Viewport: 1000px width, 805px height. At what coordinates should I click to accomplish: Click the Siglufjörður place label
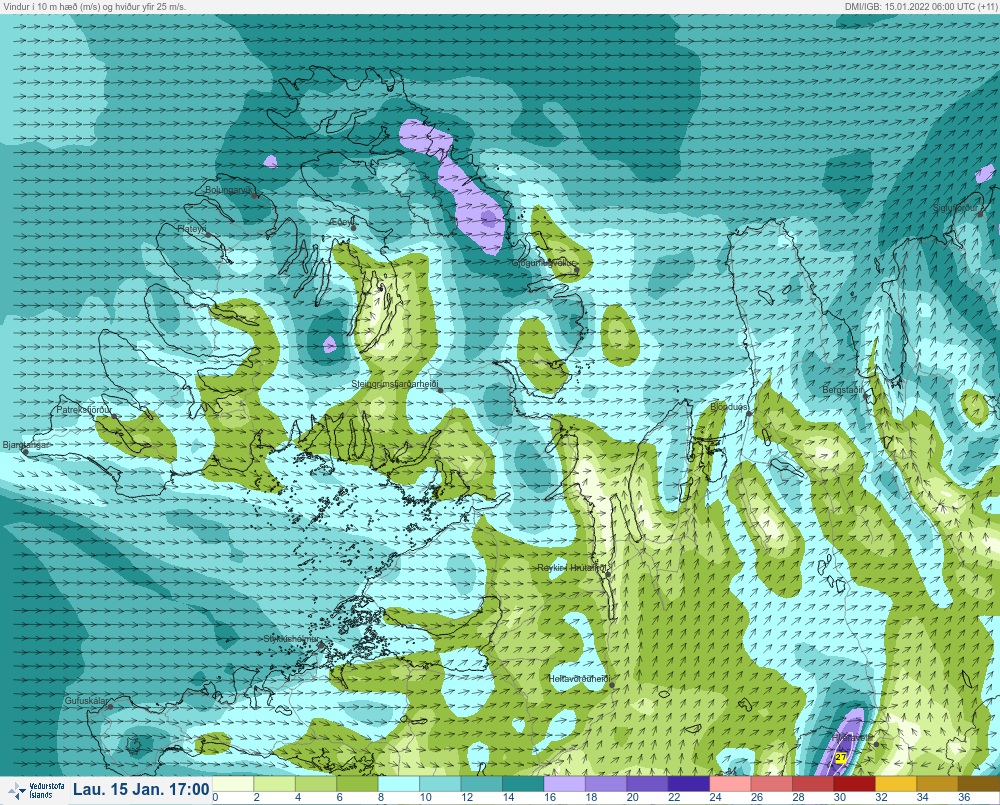click(x=955, y=208)
